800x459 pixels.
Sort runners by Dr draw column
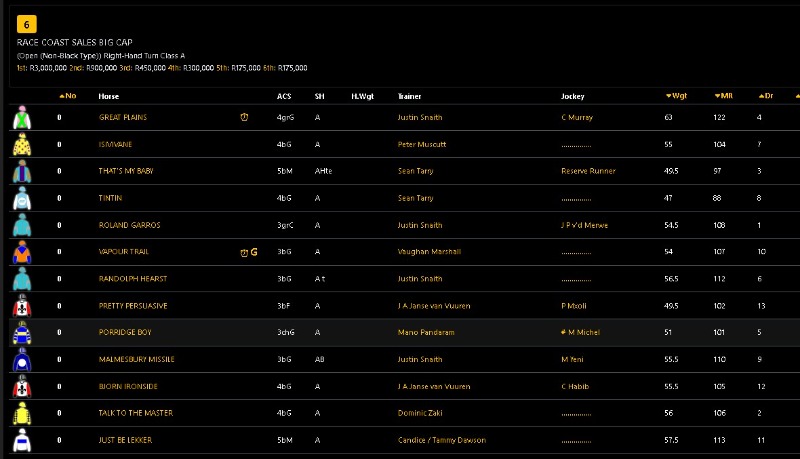coord(766,96)
